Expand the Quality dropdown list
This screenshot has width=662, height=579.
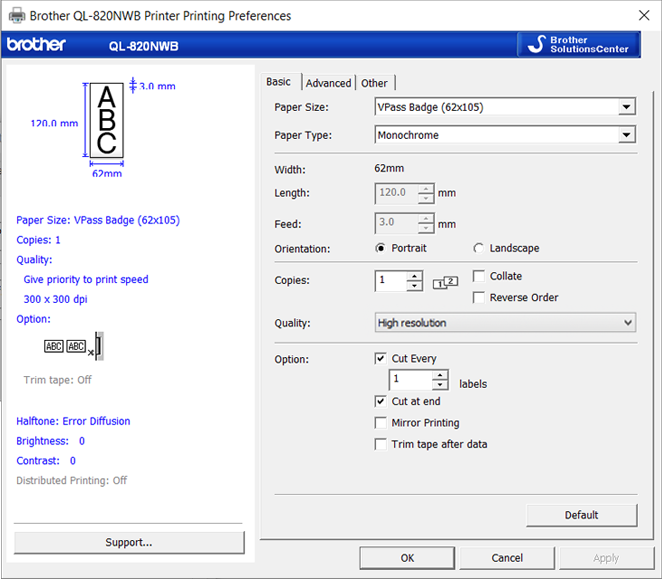coord(505,323)
